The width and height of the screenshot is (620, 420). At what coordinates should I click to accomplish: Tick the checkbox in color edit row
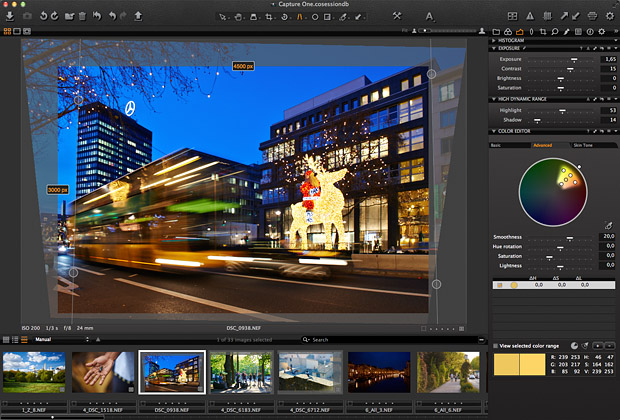pos(498,286)
